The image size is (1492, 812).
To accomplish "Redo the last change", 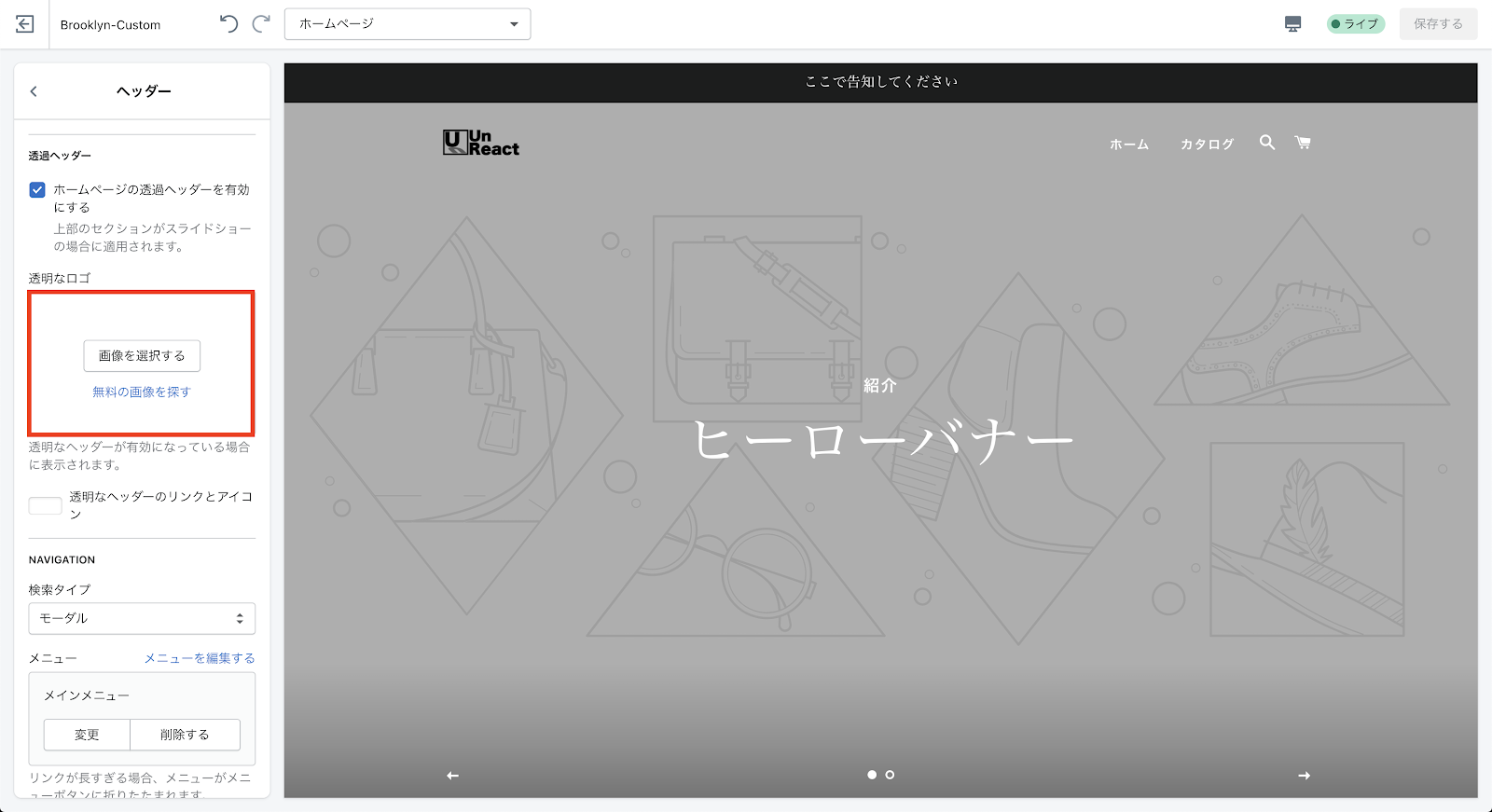I will (x=261, y=24).
